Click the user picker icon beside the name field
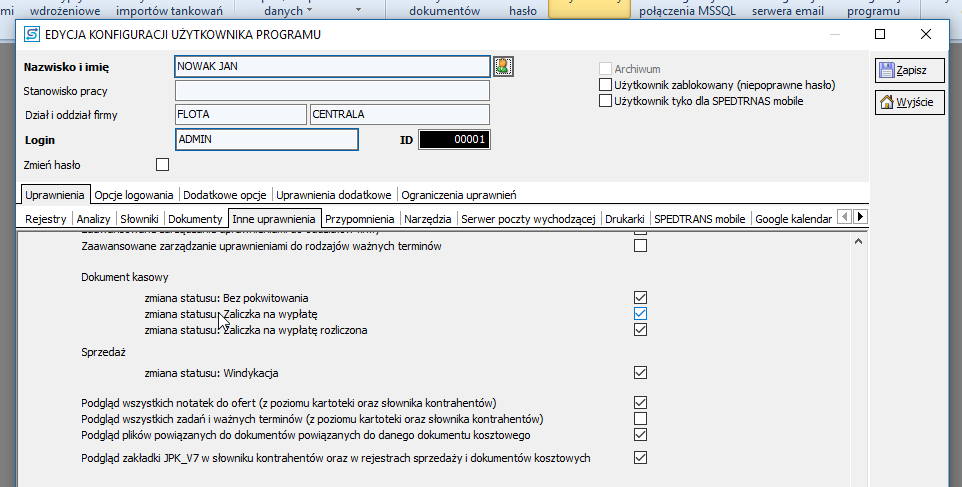 coord(503,66)
